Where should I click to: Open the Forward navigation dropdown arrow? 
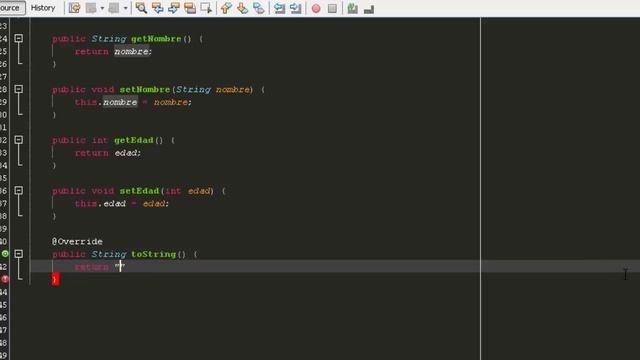[125, 8]
